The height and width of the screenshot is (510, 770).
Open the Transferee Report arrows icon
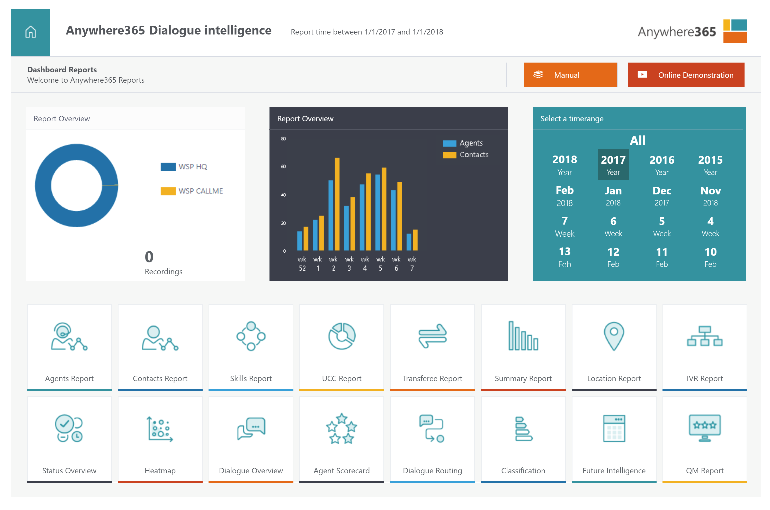pos(432,337)
